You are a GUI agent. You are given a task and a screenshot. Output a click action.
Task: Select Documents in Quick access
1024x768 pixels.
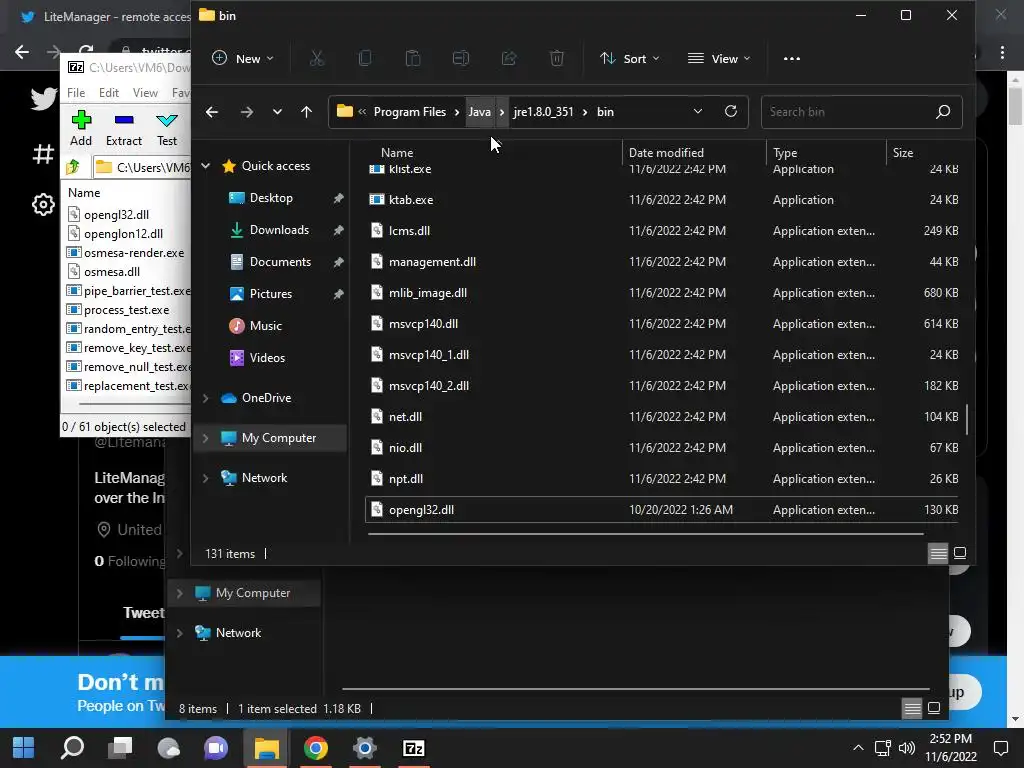280,262
